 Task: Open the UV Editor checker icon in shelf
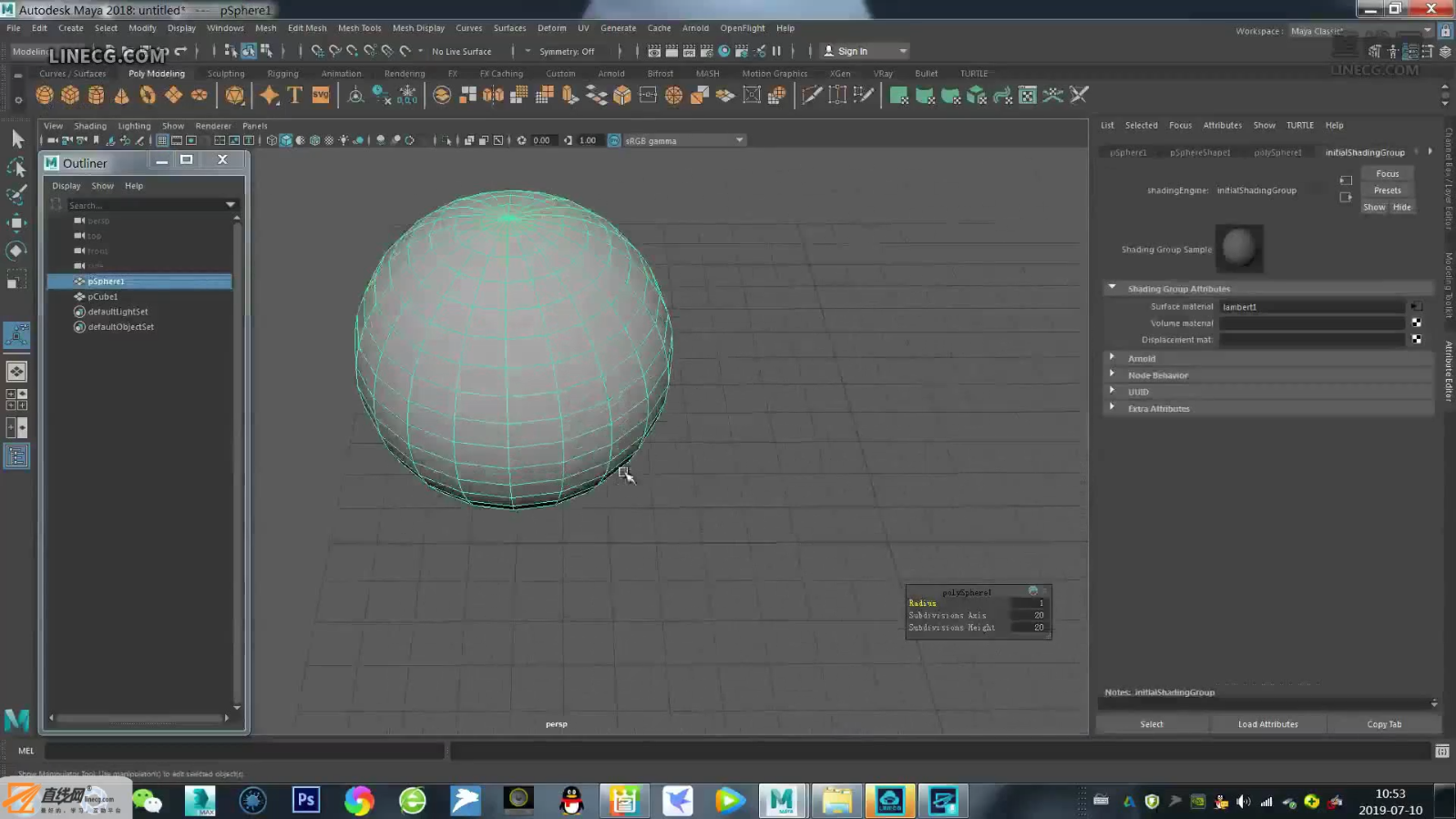(1028, 95)
